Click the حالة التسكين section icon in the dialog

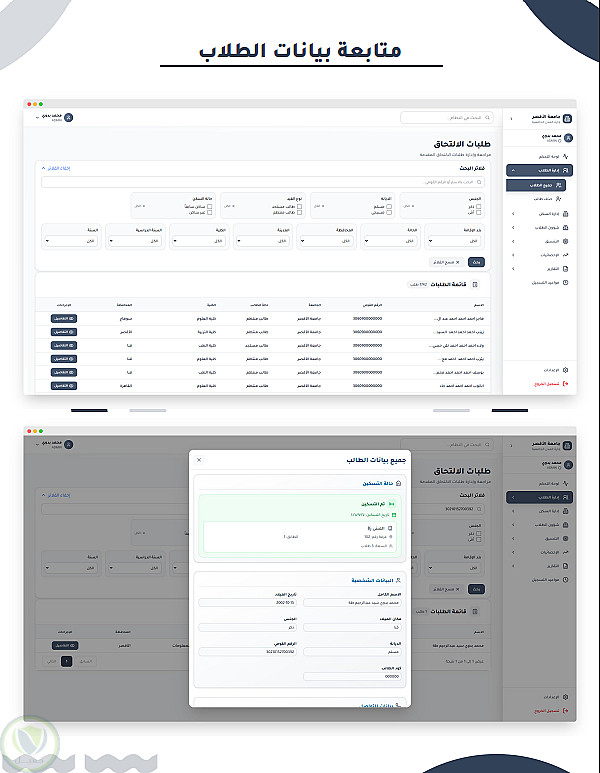(x=399, y=483)
